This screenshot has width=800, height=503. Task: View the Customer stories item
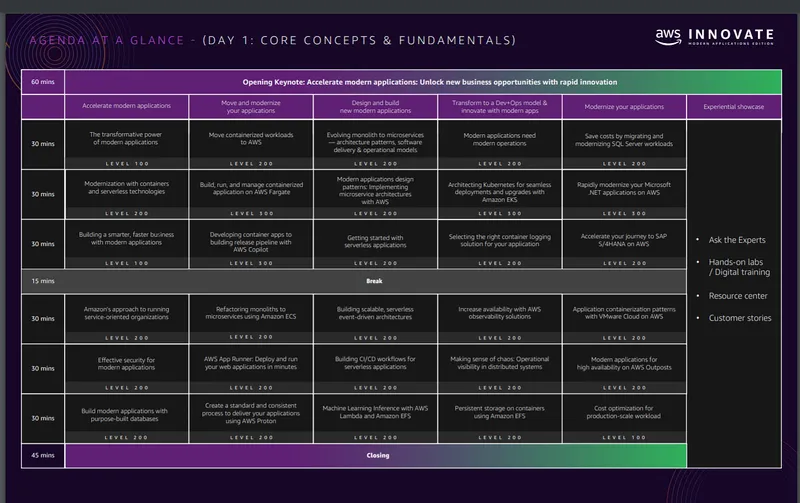pyautogui.click(x=740, y=318)
